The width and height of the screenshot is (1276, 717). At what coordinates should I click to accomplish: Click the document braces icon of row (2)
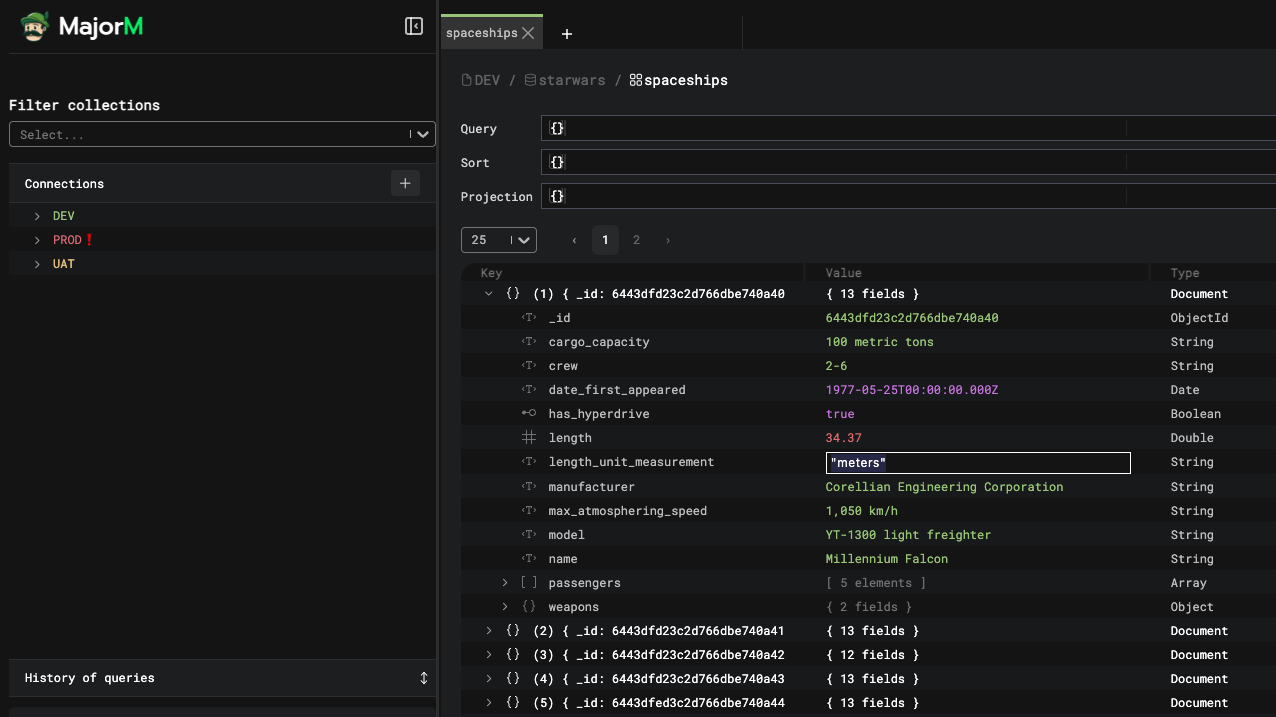513,631
